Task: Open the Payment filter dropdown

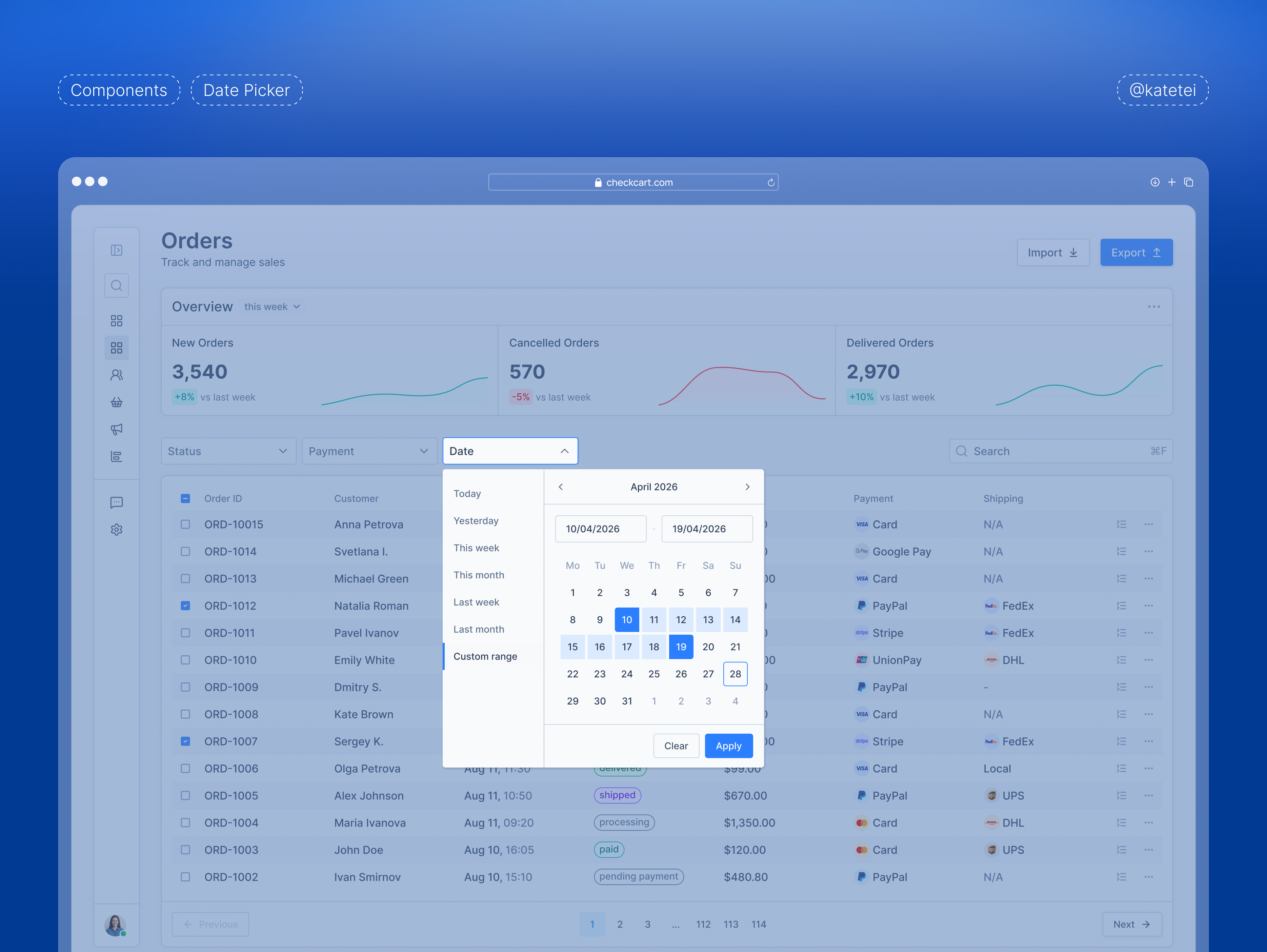Action: [x=369, y=451]
